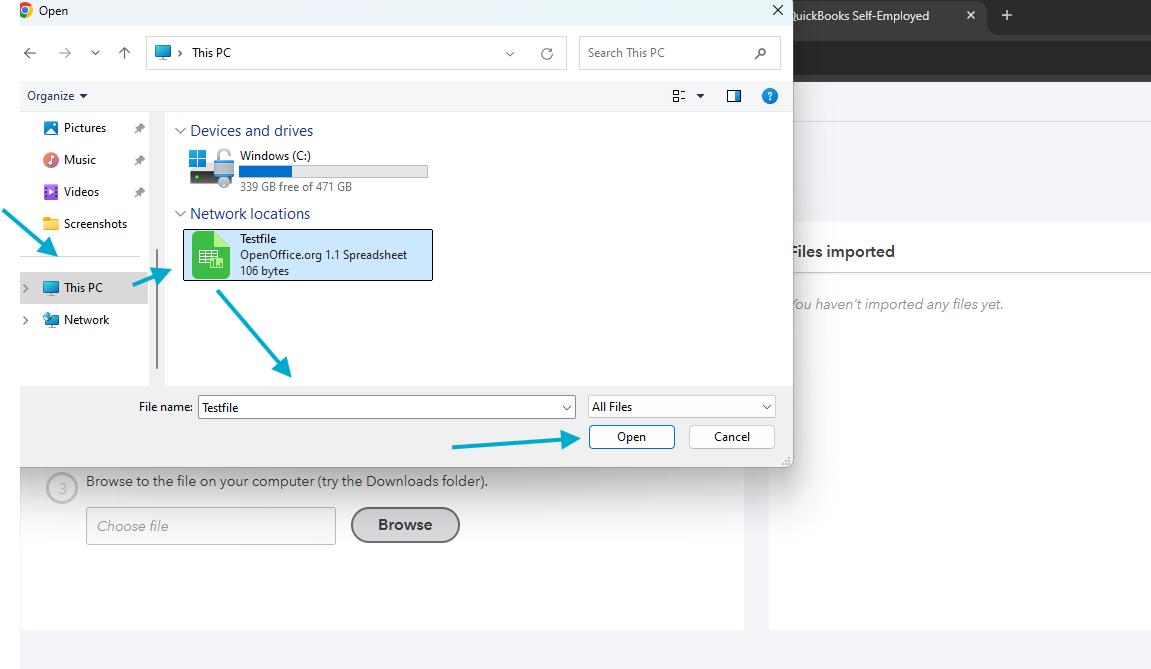Click the search magnifier icon

pos(760,53)
